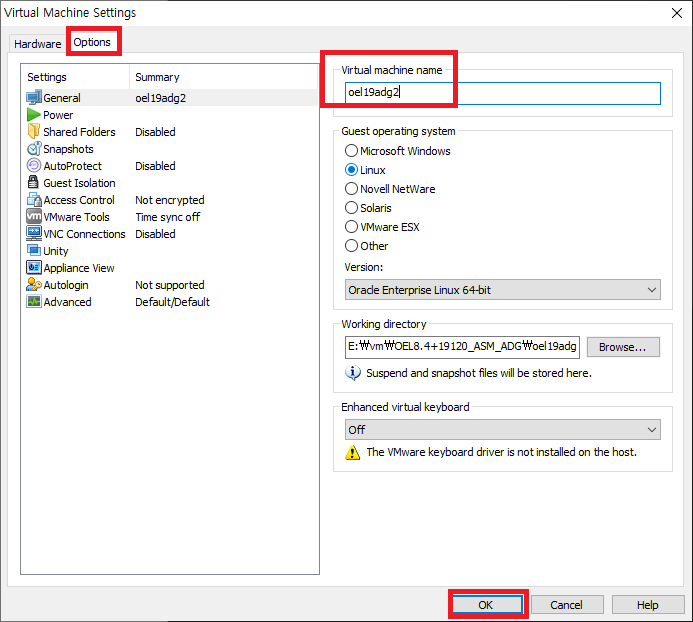The height and width of the screenshot is (622, 693).
Task: Click the Not supported summary value
Action: [170, 285]
